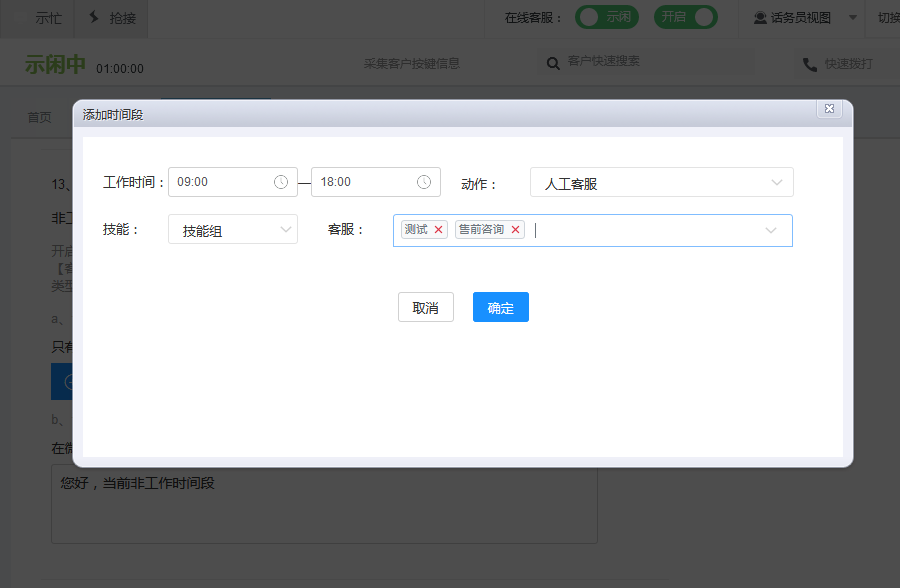The width and height of the screenshot is (900, 588).
Task: Click the lightning icon beside 抢接
Action: [x=95, y=17]
